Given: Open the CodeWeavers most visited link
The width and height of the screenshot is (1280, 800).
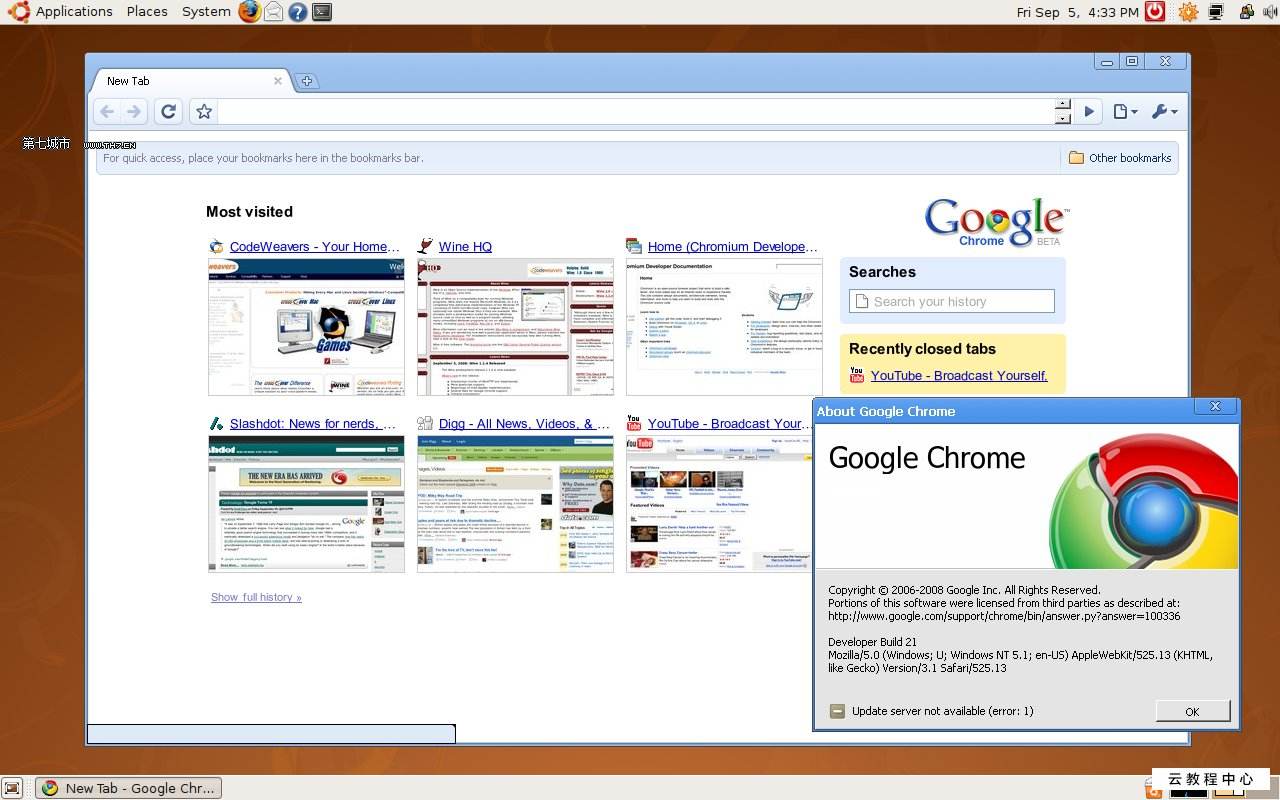Looking at the screenshot, I should click(x=314, y=247).
